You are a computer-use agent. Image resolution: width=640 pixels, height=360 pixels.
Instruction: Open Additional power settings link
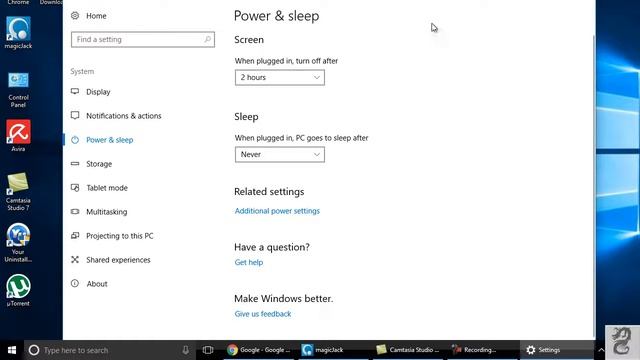tap(277, 211)
